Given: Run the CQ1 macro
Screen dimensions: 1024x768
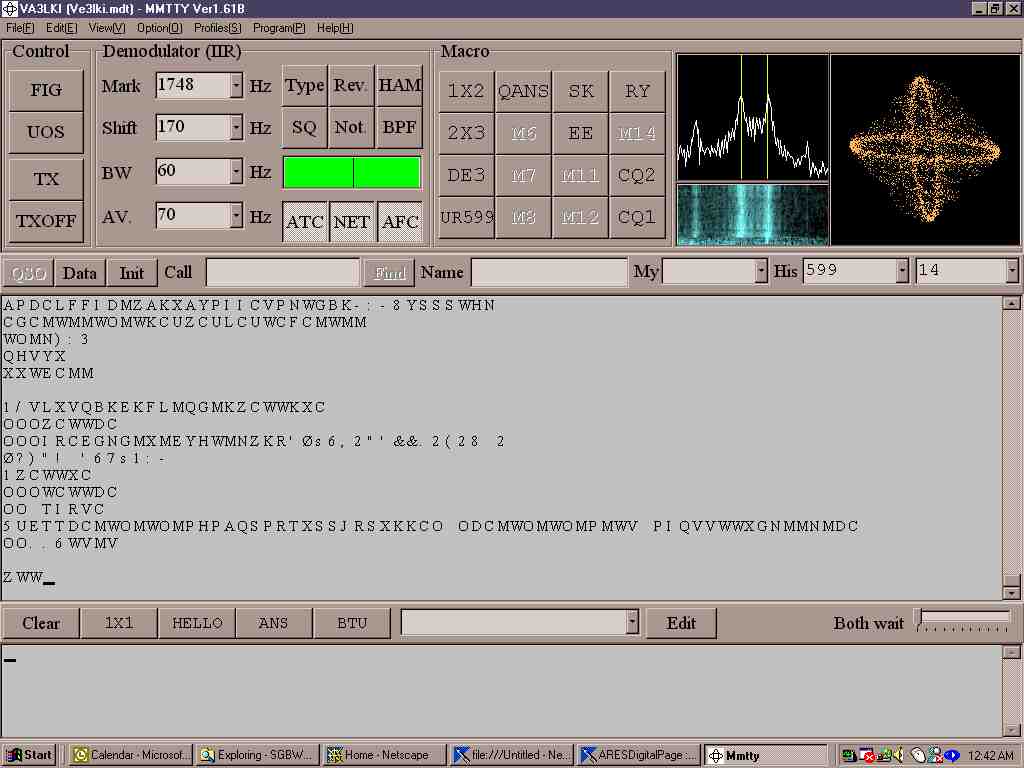Looking at the screenshot, I should [637, 217].
